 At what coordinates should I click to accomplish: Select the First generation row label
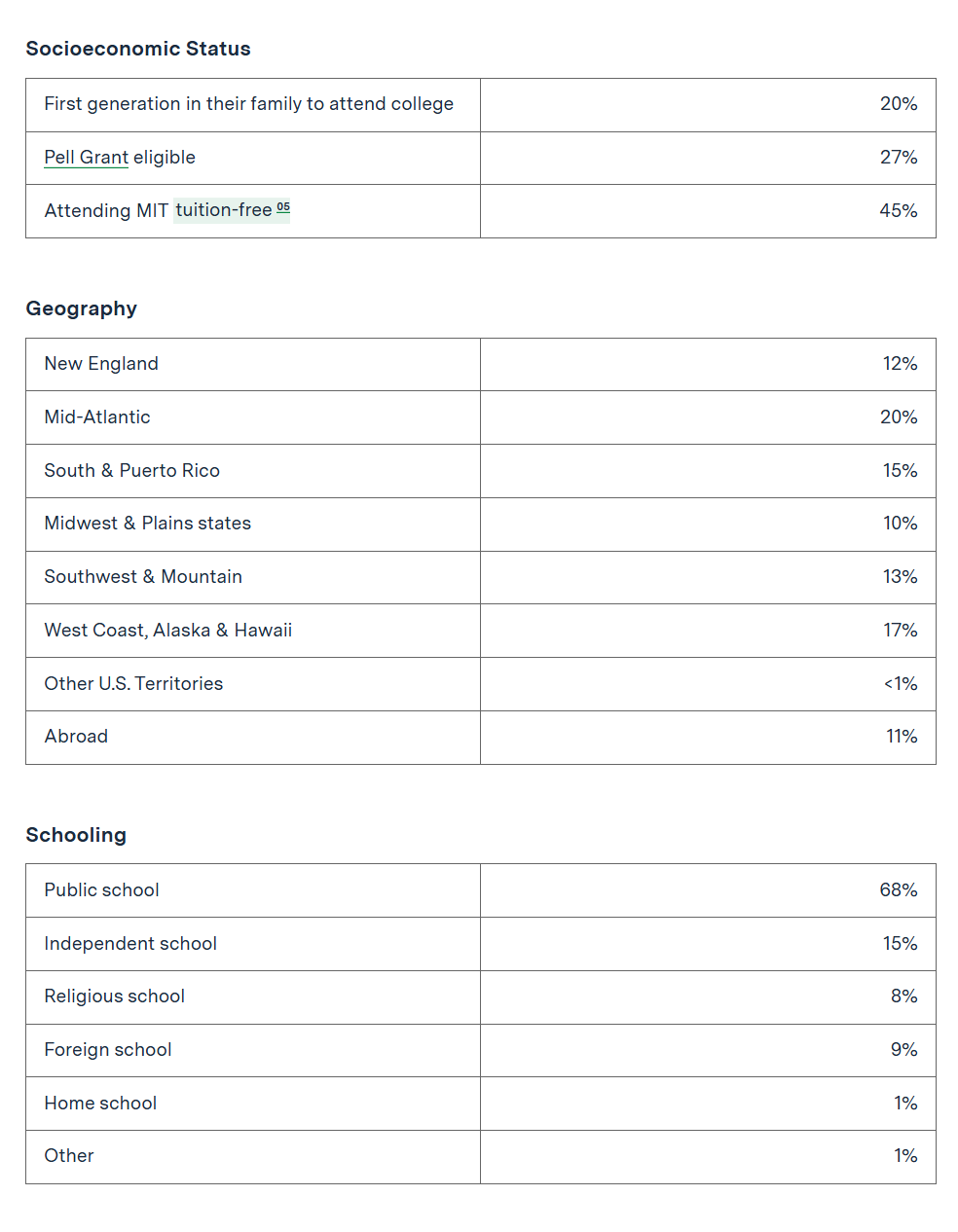click(x=248, y=104)
